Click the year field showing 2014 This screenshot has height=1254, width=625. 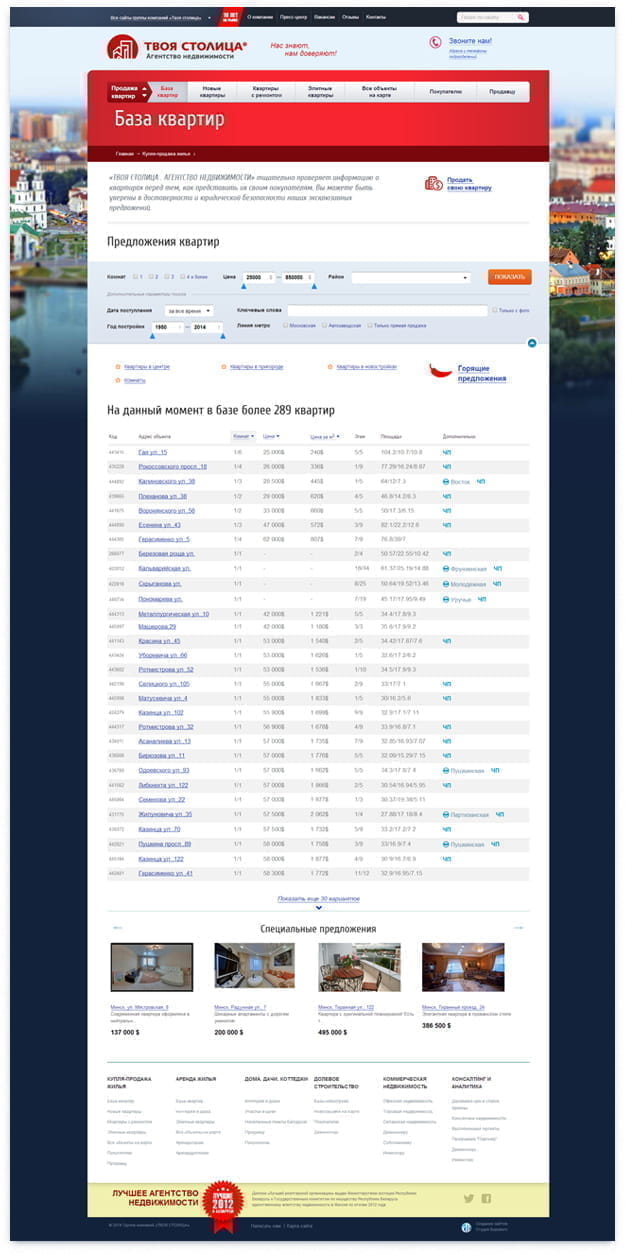point(207,327)
